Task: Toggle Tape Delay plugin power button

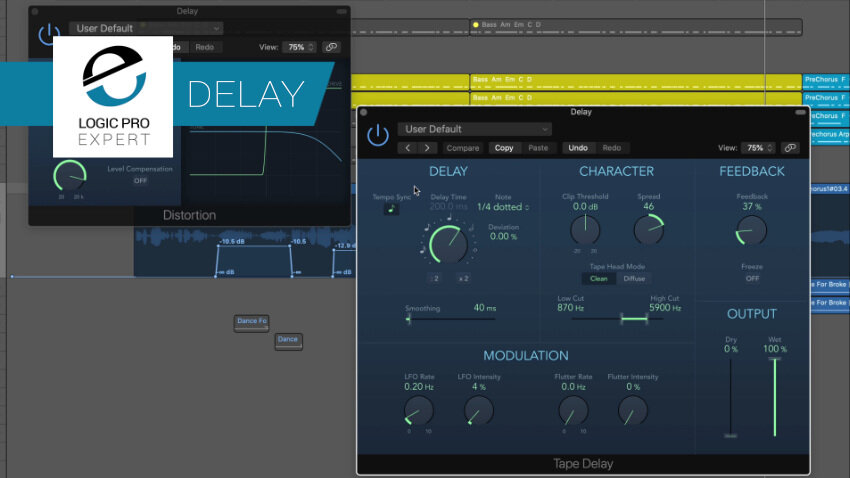Action: [x=377, y=135]
